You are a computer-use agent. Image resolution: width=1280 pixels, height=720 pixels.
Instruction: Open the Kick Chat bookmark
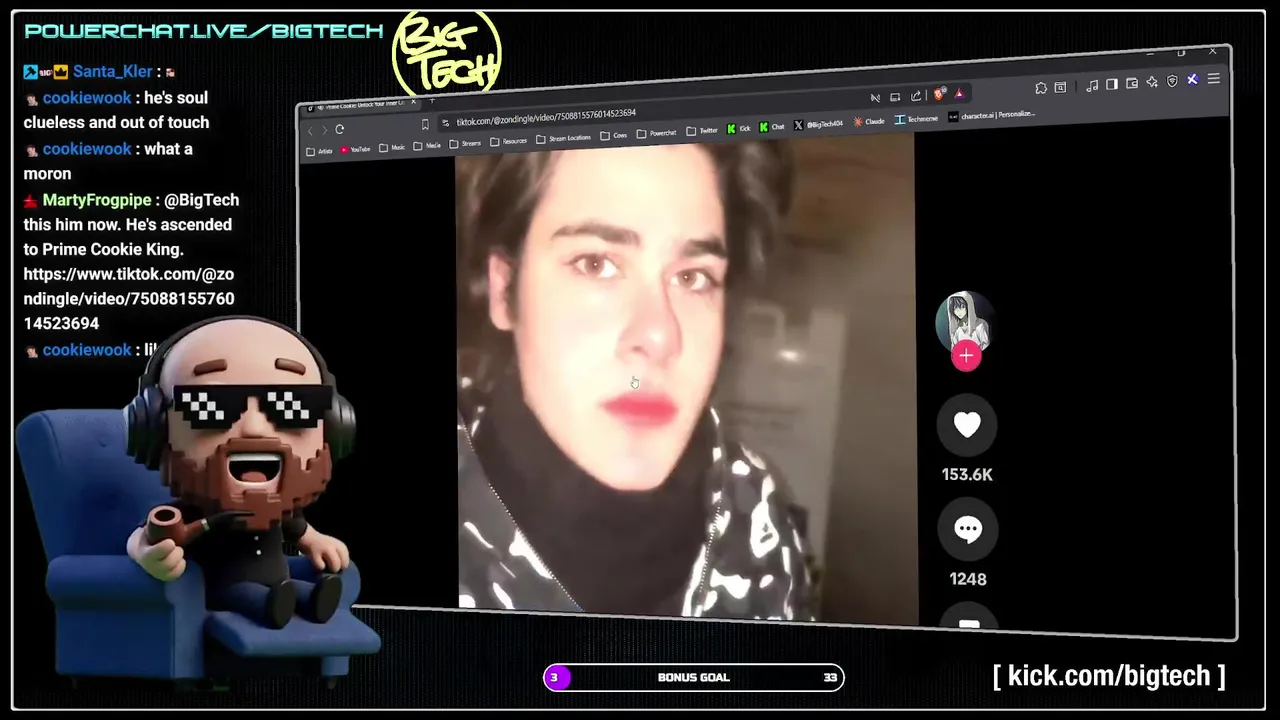point(771,127)
